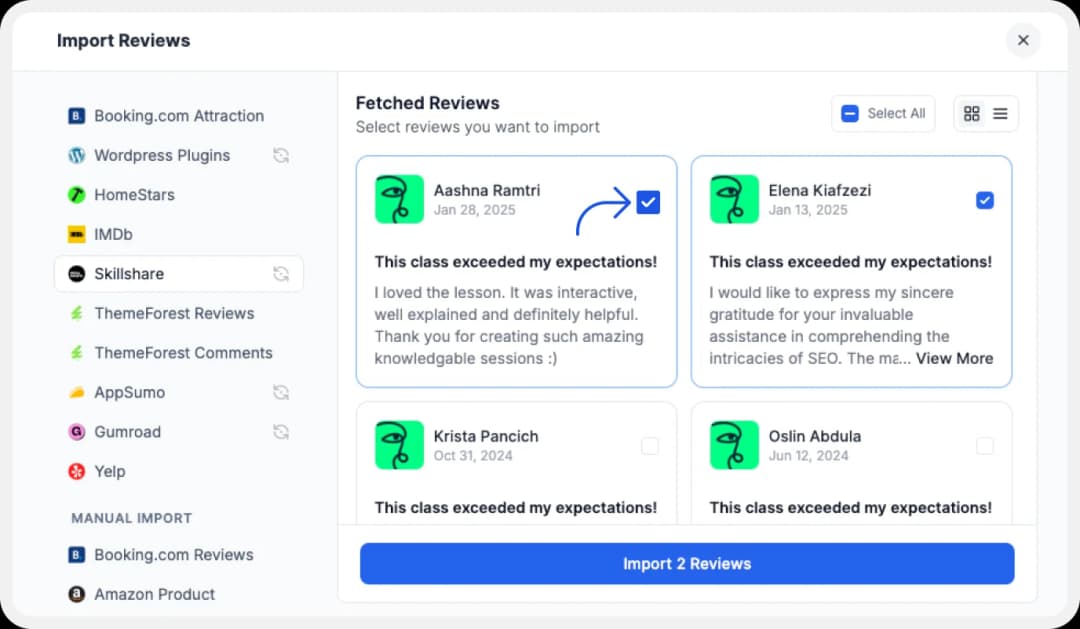Click the Yelp platform icon
Image resolution: width=1080 pixels, height=629 pixels.
point(76,471)
